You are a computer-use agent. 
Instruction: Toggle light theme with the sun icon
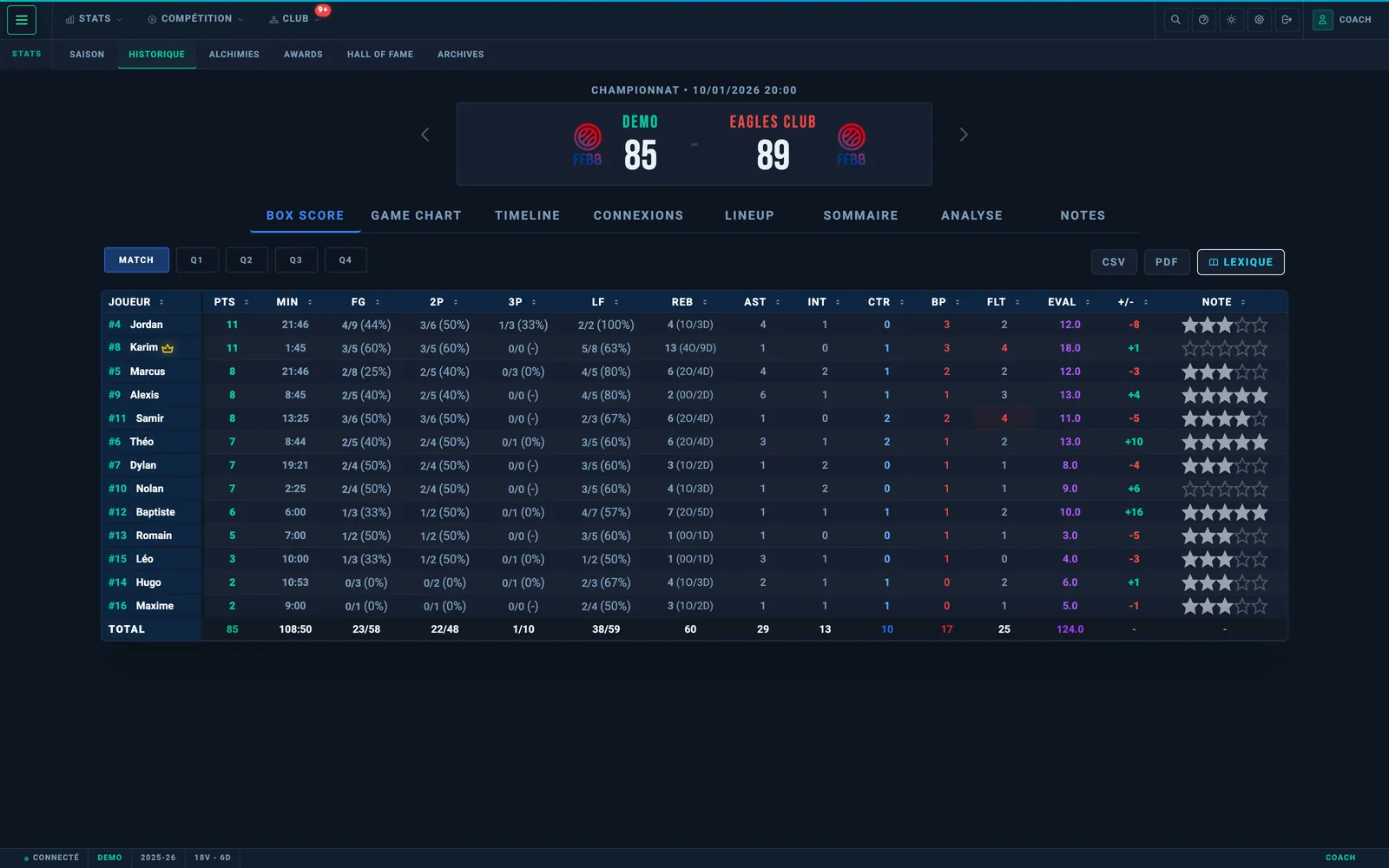(1231, 20)
